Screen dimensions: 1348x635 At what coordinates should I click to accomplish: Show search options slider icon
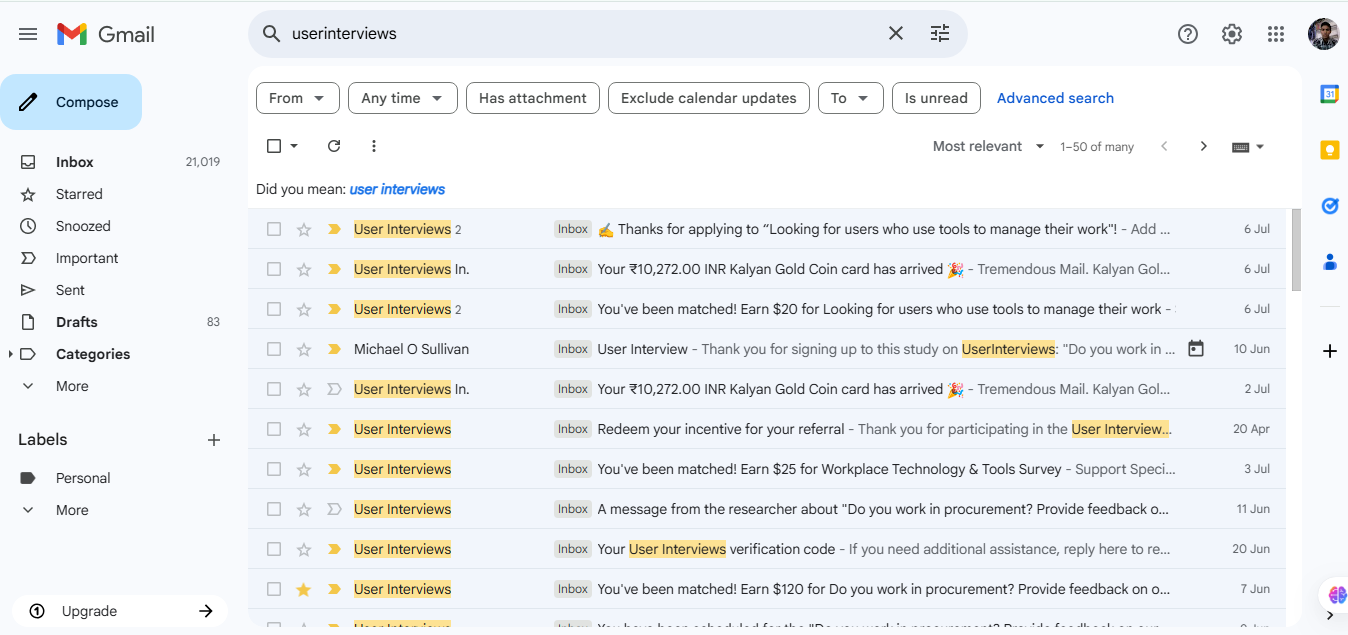[940, 34]
